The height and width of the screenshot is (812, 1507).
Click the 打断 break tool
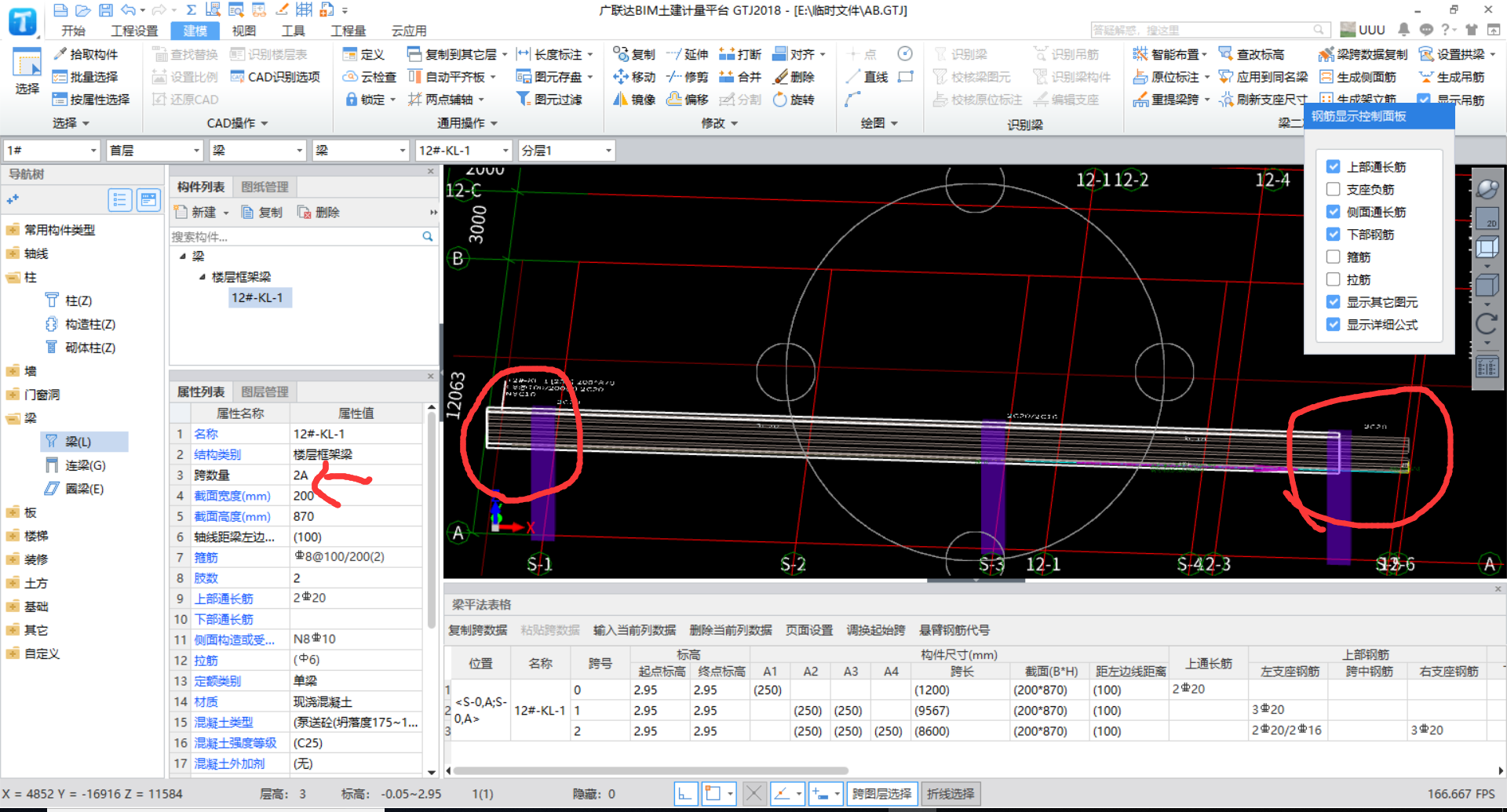click(x=739, y=54)
